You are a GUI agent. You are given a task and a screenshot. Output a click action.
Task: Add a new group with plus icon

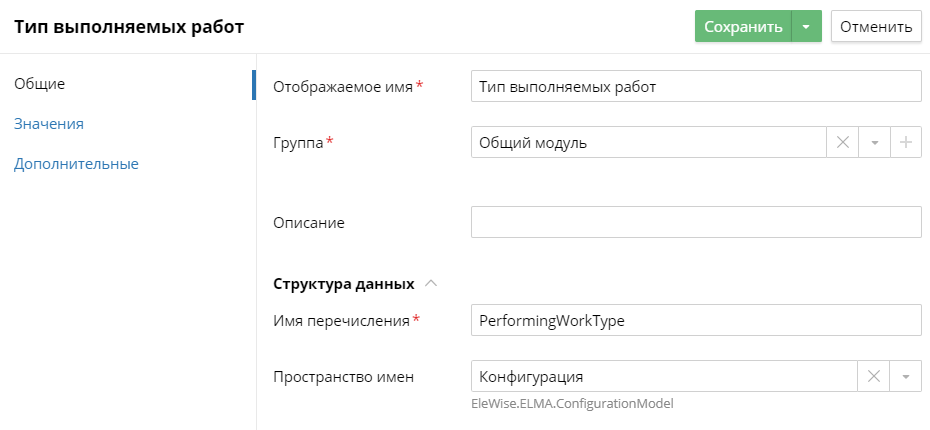[906, 143]
